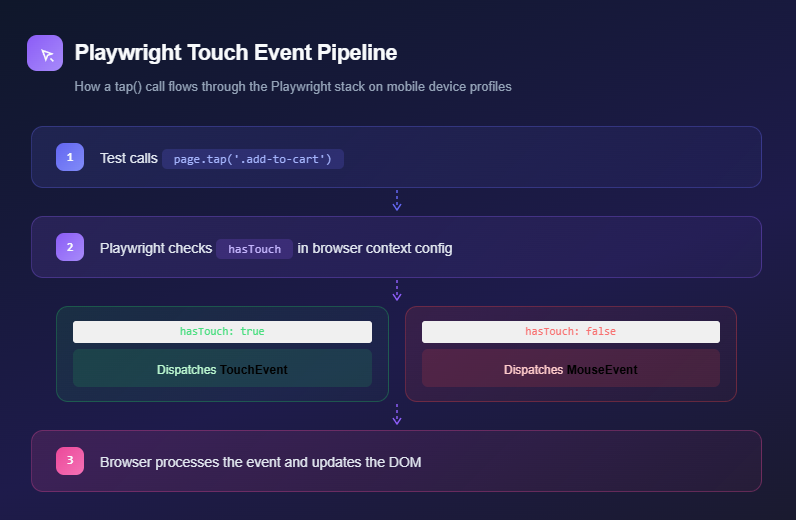Click the "Playwright checks" text in step 2
Screen dimensions: 796x520
click(x=155, y=248)
